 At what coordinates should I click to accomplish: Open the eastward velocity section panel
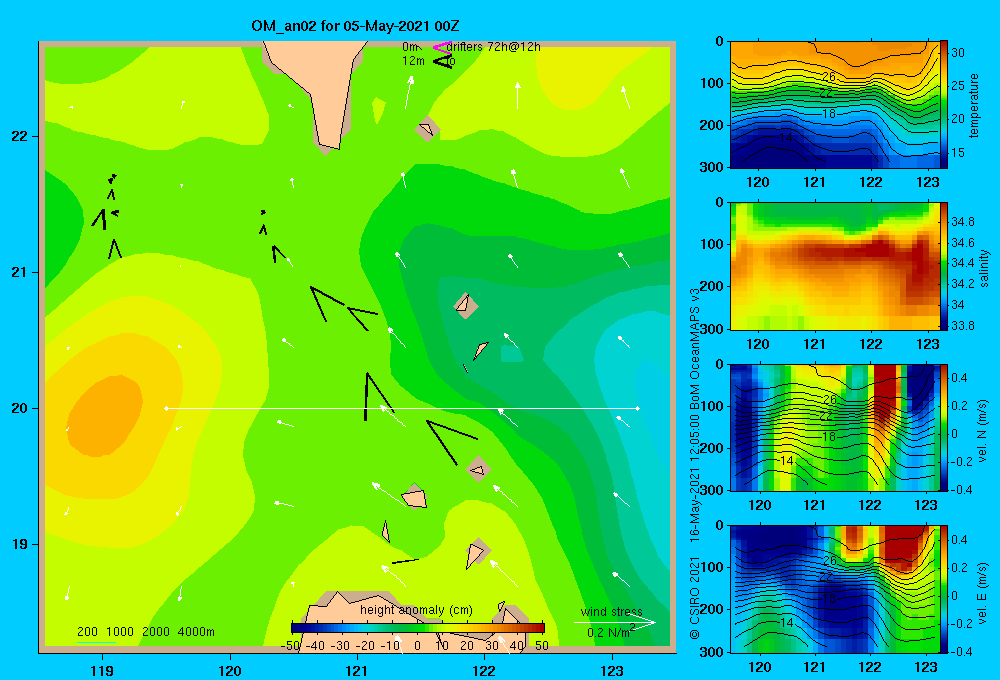(834, 589)
